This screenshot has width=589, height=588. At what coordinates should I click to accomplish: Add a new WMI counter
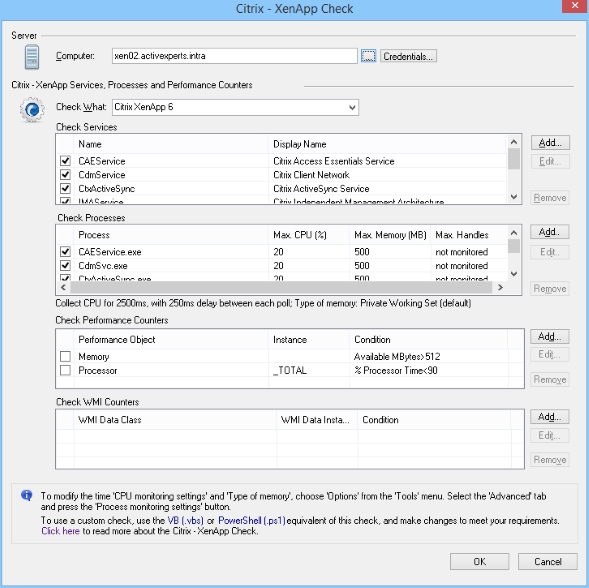[550, 417]
